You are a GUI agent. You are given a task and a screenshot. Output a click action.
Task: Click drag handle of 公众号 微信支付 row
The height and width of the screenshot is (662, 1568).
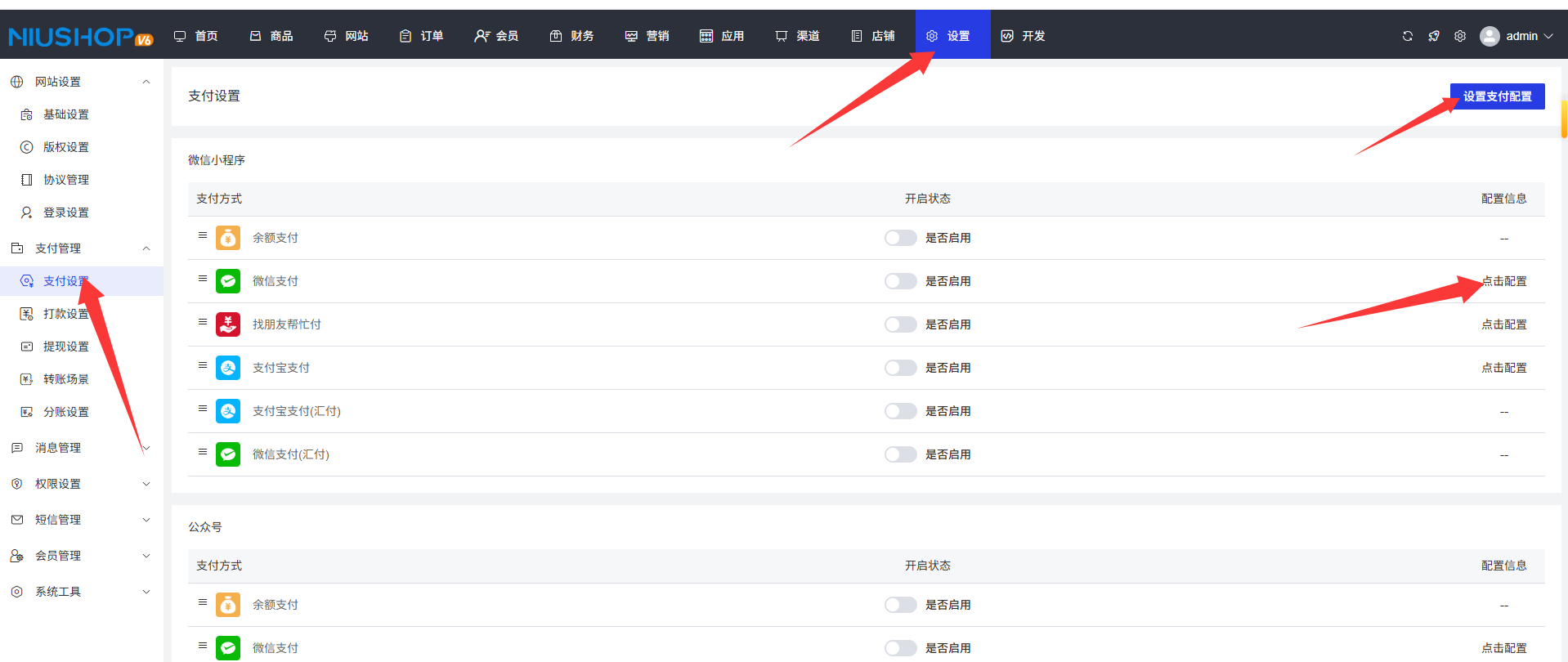tap(203, 646)
